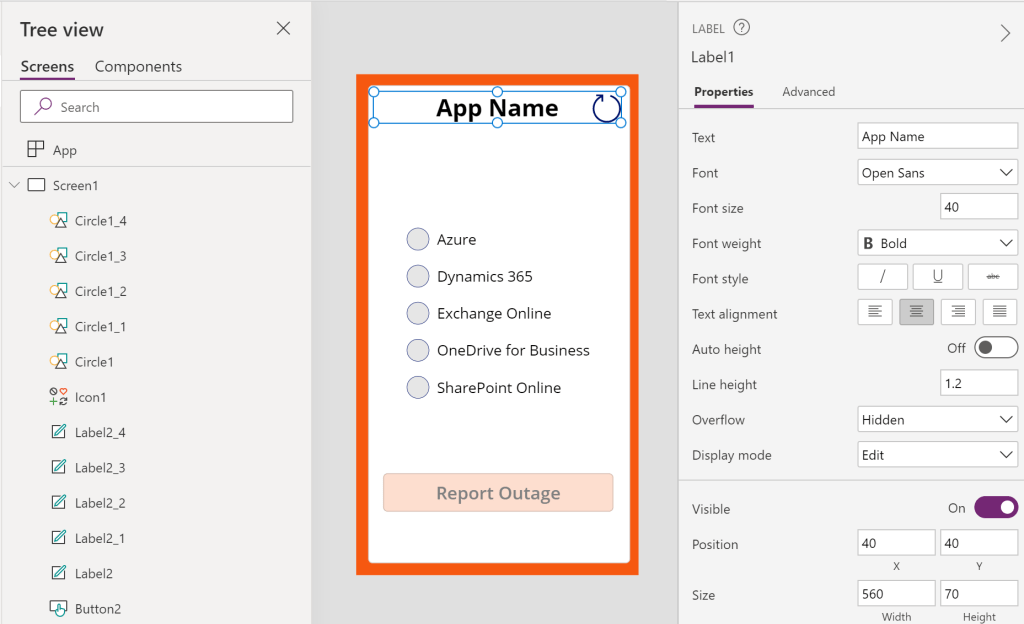Click the Font size input field
1024x624 pixels.
[978, 208]
